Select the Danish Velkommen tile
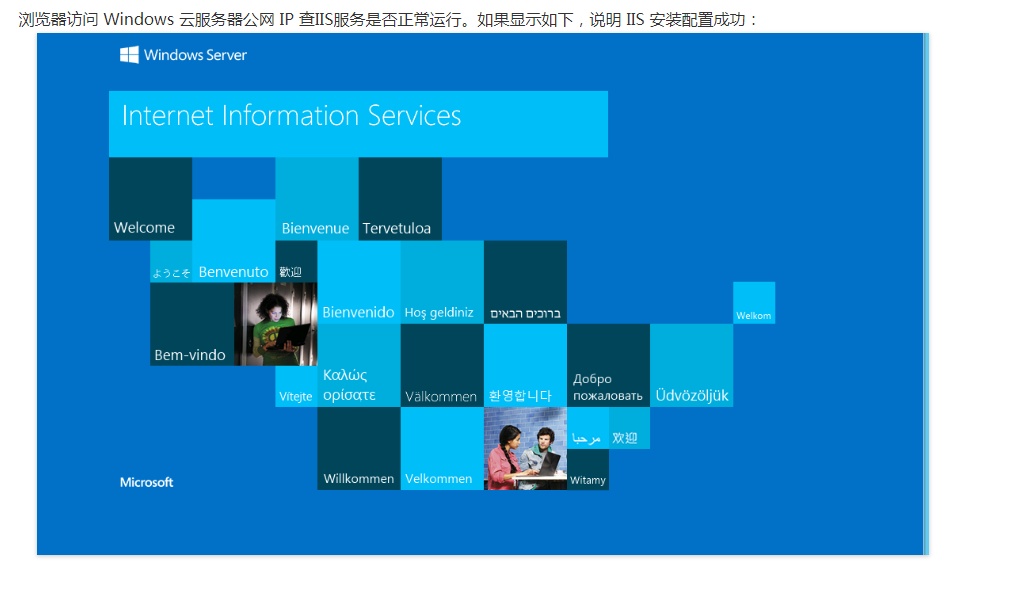Image resolution: width=1009 pixels, height=592 pixels. pyautogui.click(x=442, y=449)
